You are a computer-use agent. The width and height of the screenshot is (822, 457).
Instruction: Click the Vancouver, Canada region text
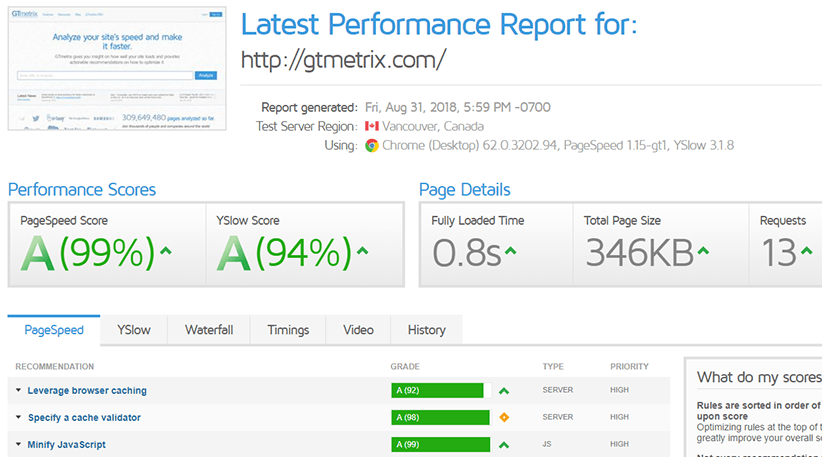point(432,126)
